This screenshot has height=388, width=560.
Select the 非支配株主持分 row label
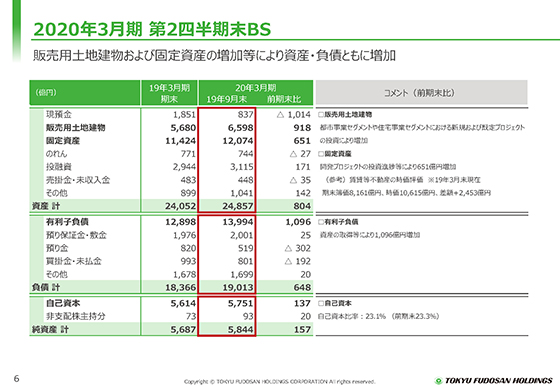coord(76,316)
